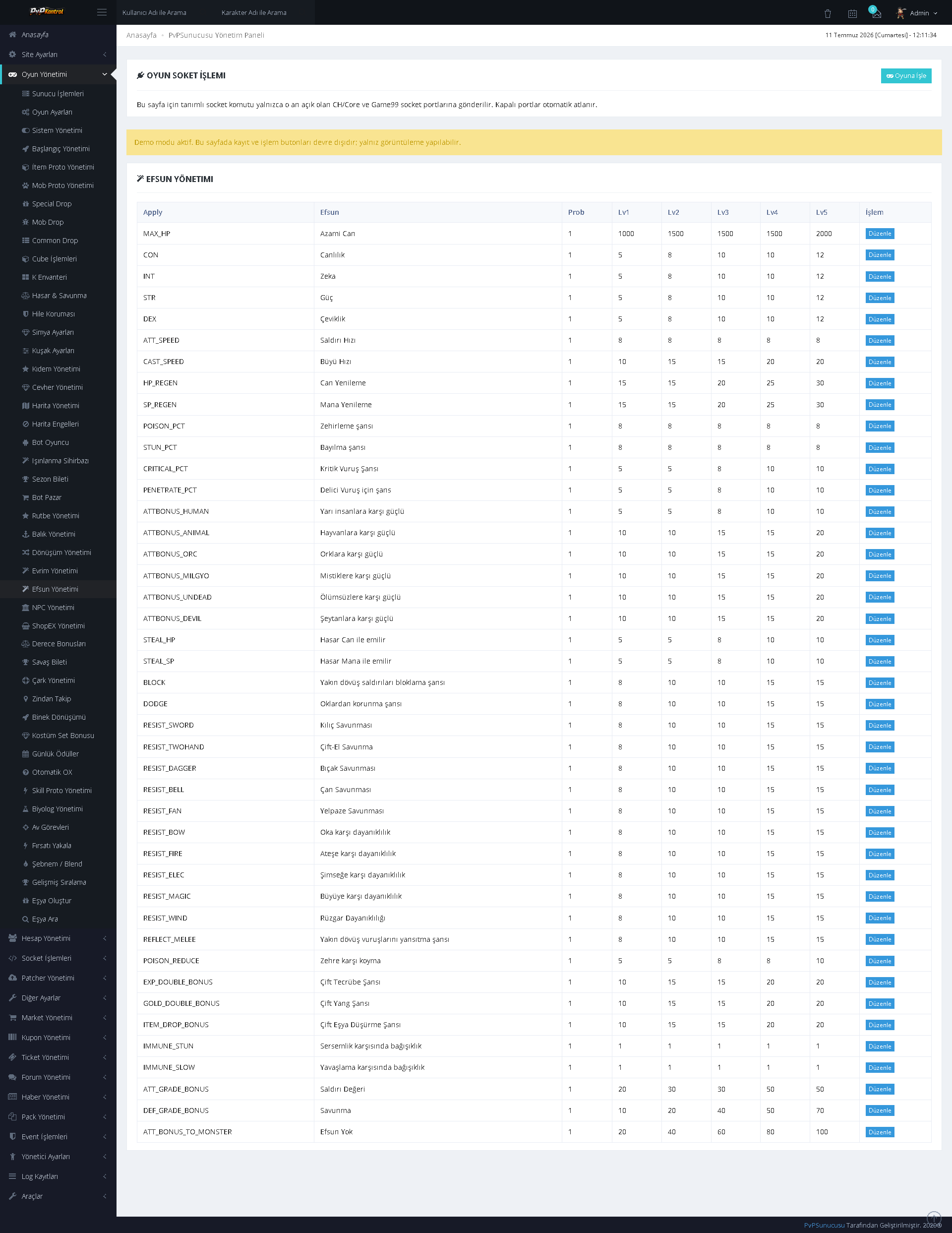Collapse the Oyun Yönetimi chevron
Image resolution: width=952 pixels, height=1233 pixels.
[x=105, y=74]
